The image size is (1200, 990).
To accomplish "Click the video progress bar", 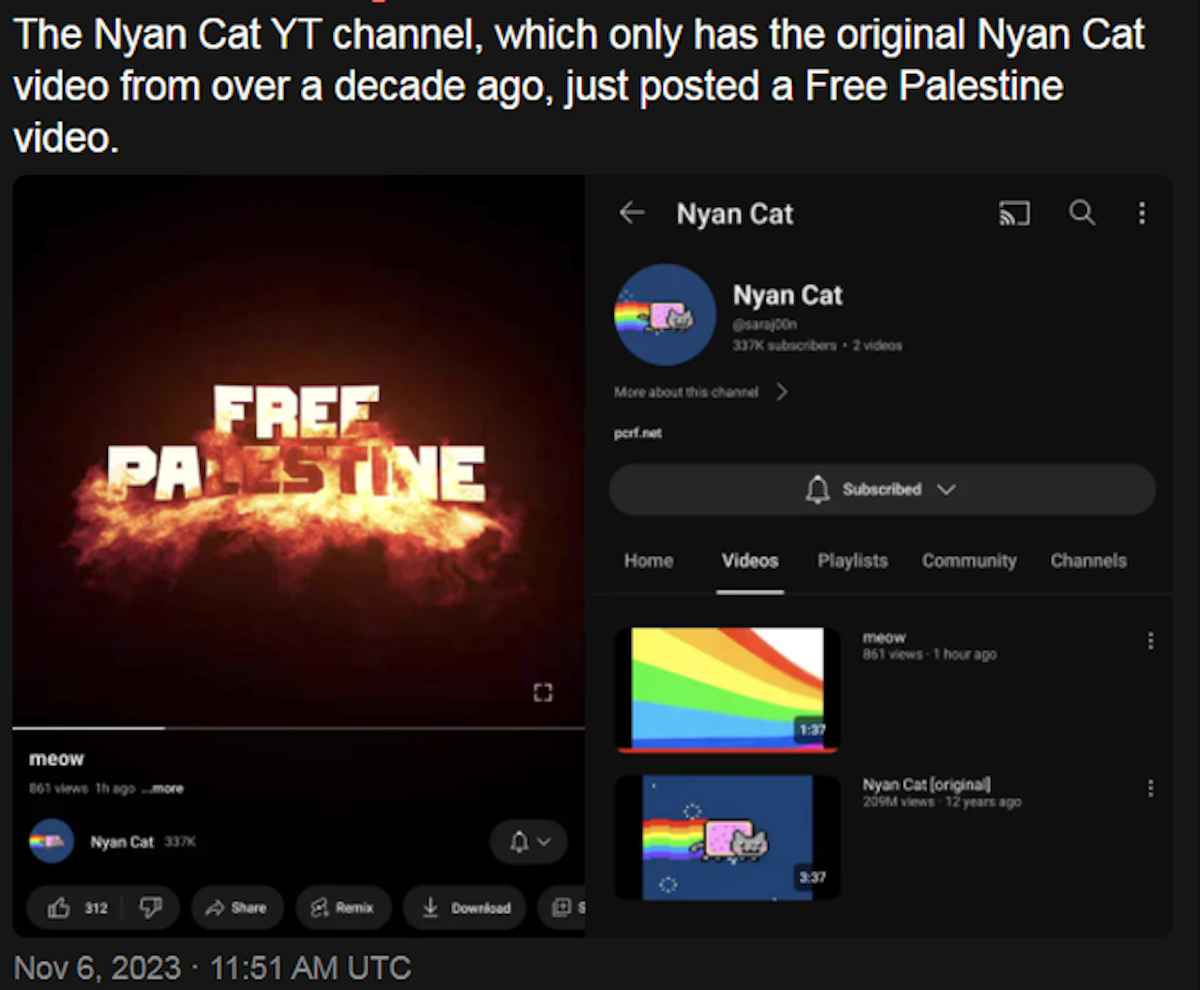I will coord(298,728).
